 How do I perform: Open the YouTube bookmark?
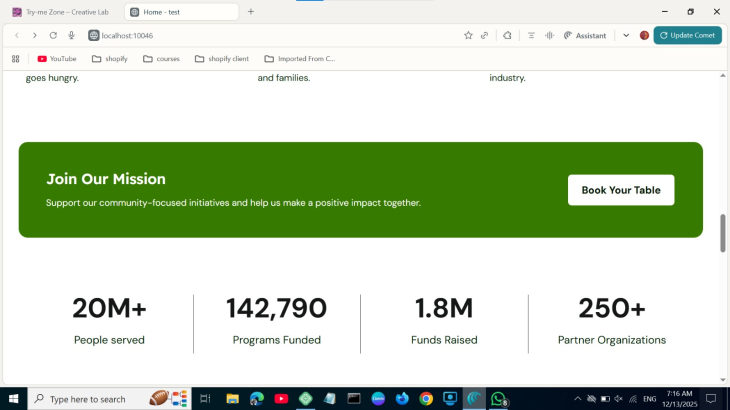click(x=57, y=59)
